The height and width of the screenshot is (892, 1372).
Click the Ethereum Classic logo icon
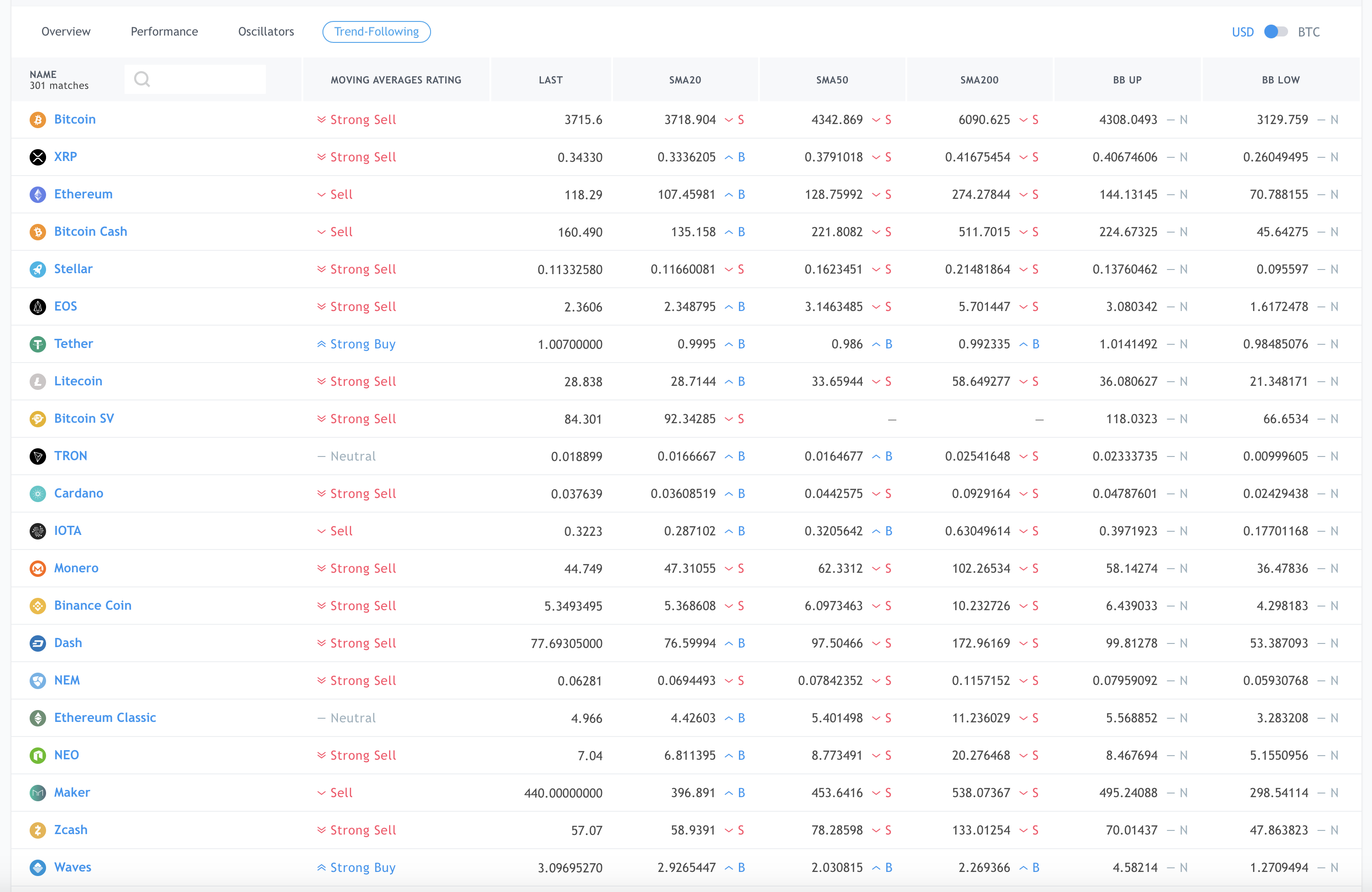point(37,719)
